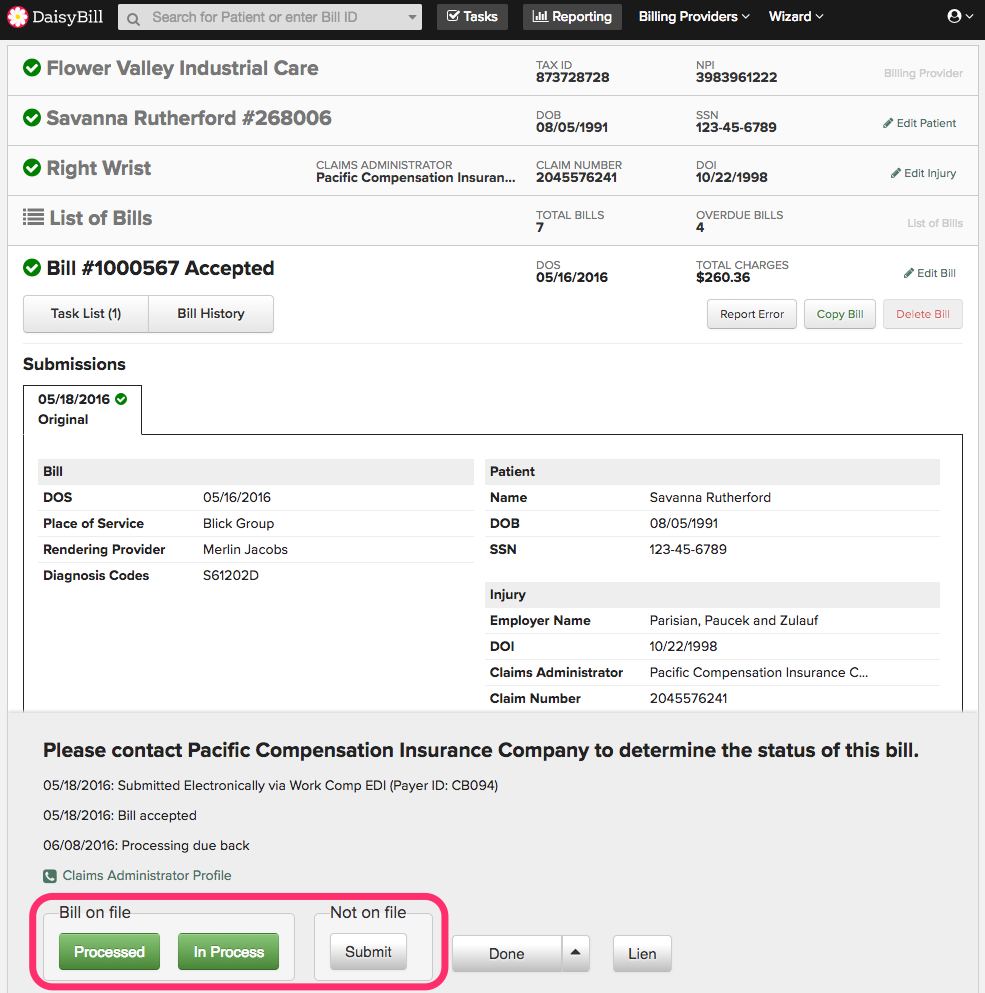Viewport: 985px width, 993px height.
Task: Focus the Search for Patient or Bill ID field
Action: tap(272, 17)
